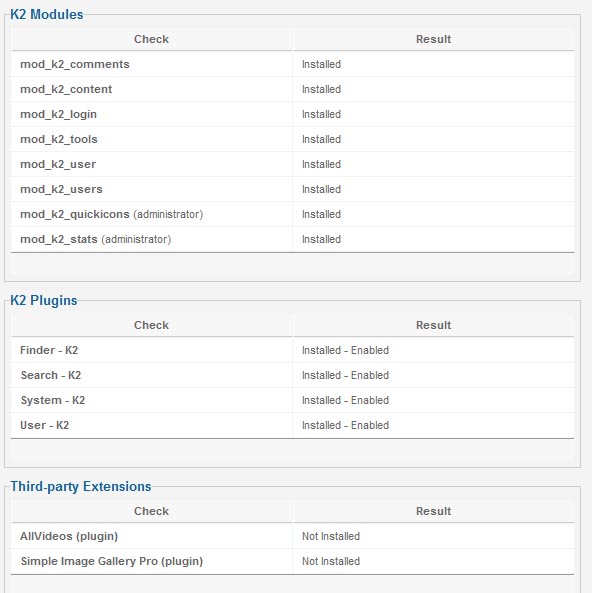Select the User - K2 plugin row
The width and height of the screenshot is (592, 593).
pos(292,425)
